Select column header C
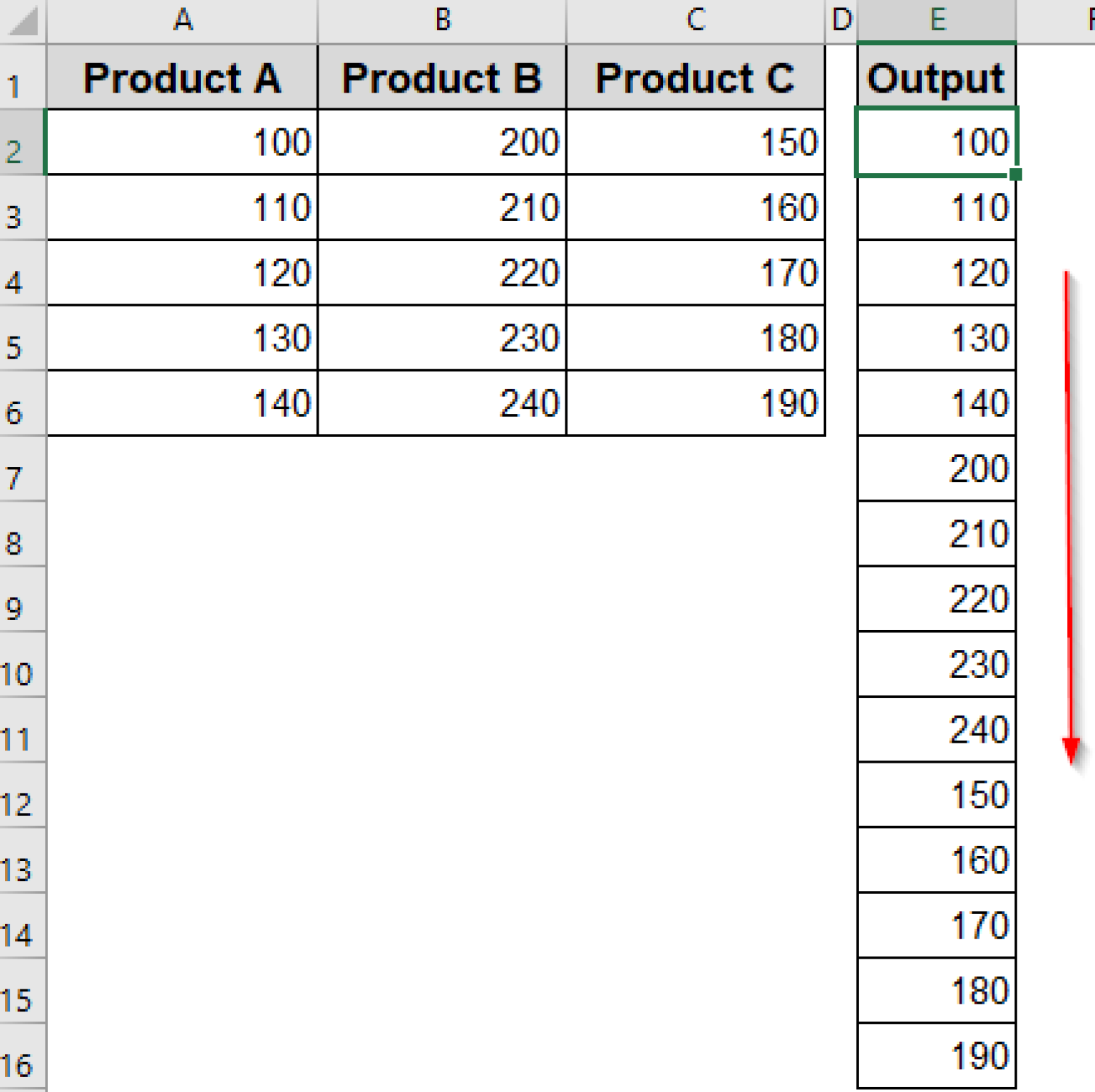The image size is (1095, 1092). click(x=695, y=19)
